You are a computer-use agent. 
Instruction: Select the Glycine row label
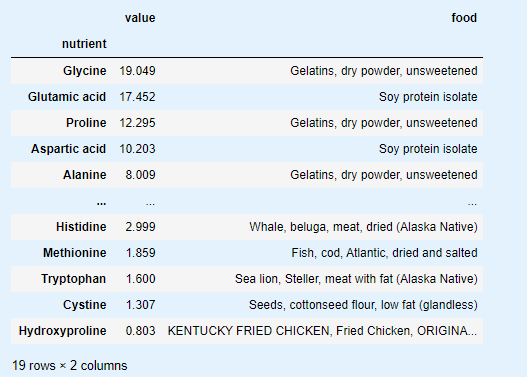[x=85, y=71]
